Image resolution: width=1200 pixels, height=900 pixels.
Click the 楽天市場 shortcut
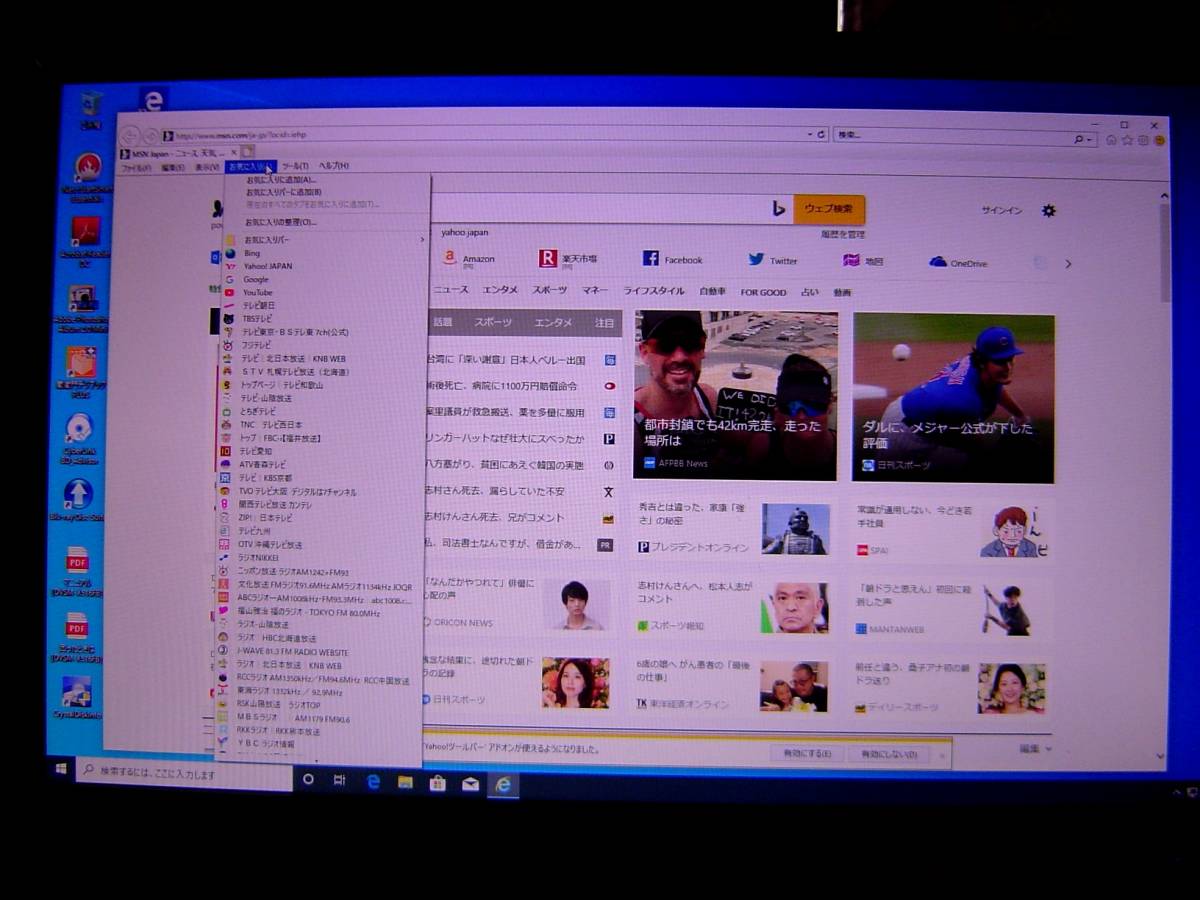coord(568,259)
